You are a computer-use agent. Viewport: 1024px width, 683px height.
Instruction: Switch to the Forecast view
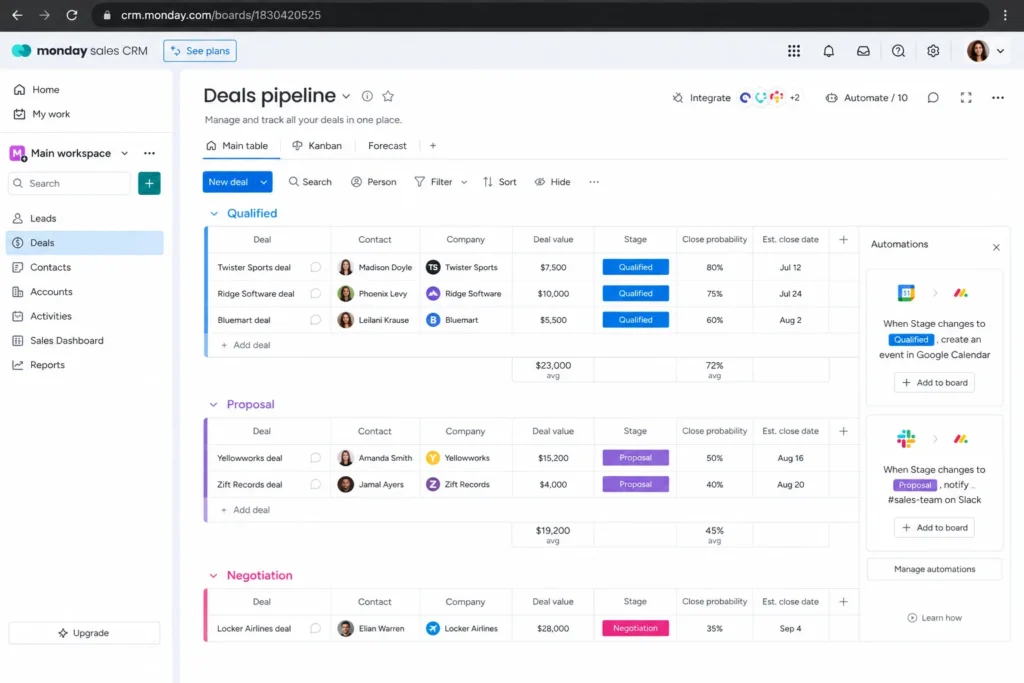point(387,146)
